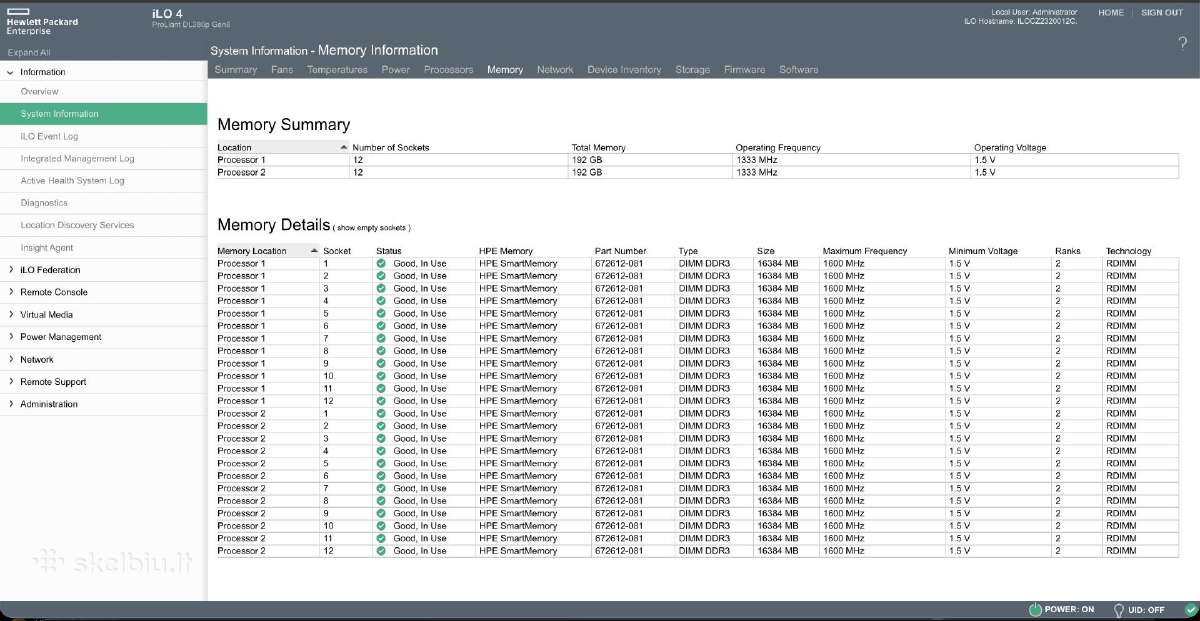Sort Memory Summary by Location arrow
Screen dimensions: 1200x621
pos(343,147)
